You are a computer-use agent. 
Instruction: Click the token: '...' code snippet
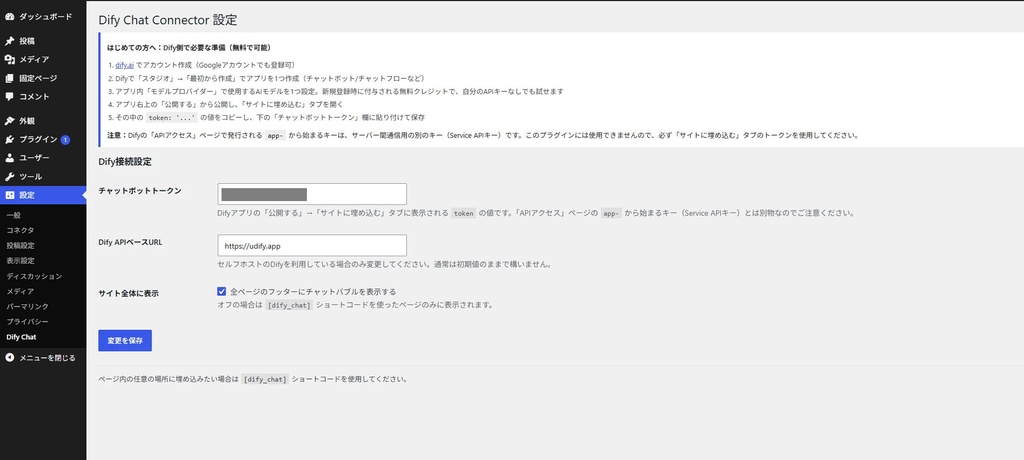click(x=171, y=118)
